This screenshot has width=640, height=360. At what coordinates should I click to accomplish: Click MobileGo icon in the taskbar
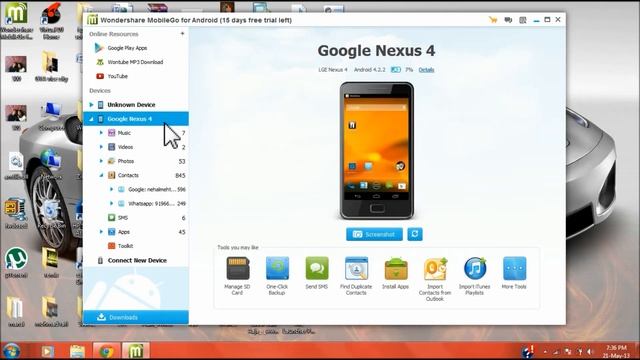(136, 351)
